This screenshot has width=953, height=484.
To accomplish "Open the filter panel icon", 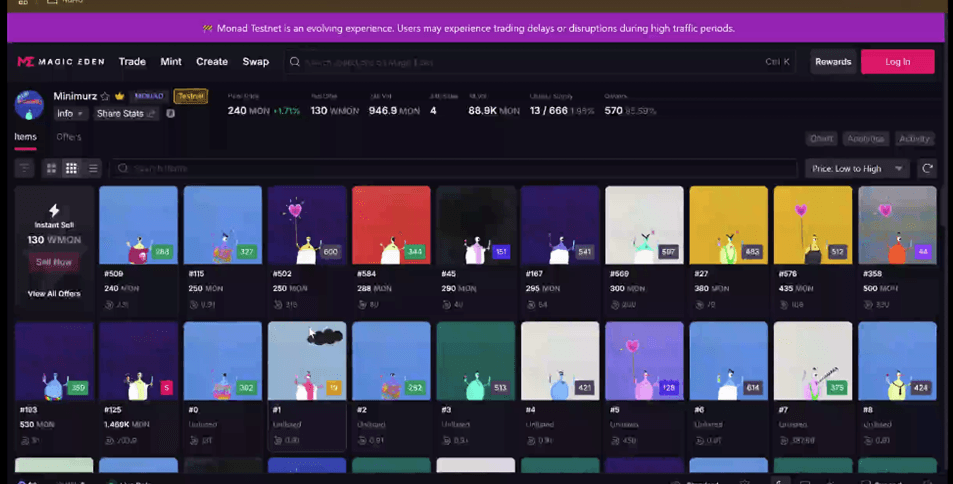I will coord(24,168).
